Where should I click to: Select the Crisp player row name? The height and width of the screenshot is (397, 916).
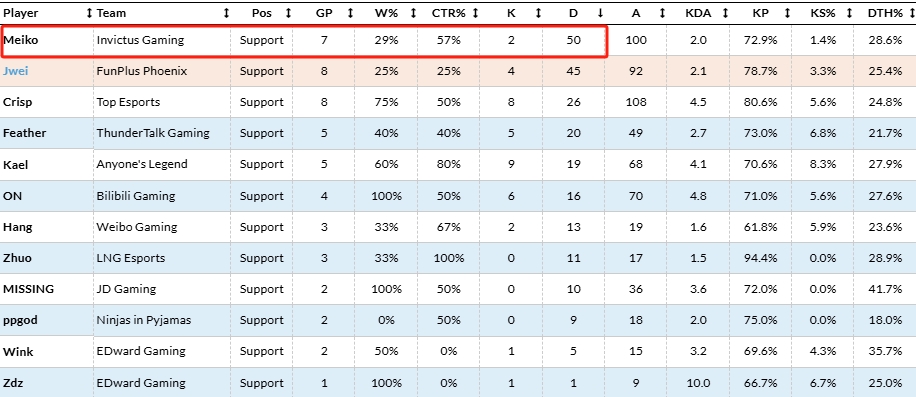tap(18, 102)
